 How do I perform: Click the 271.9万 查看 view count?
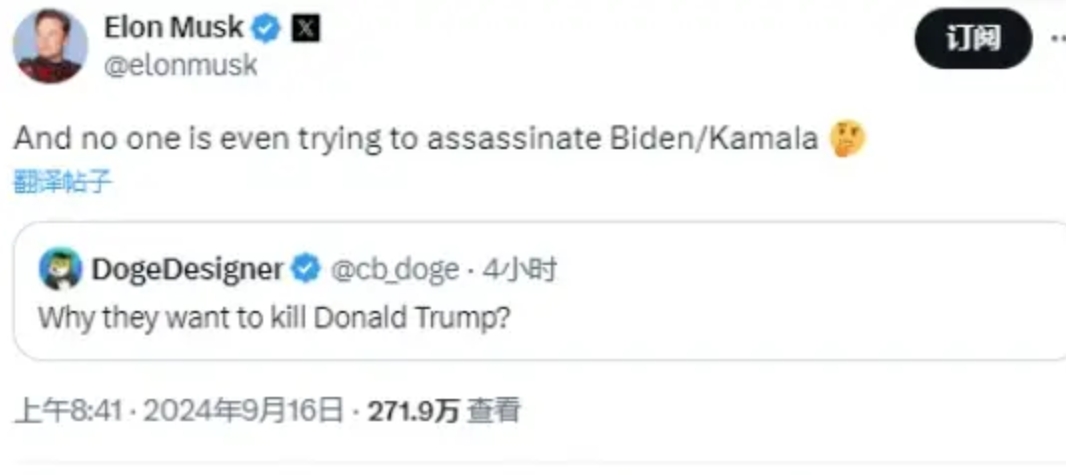[x=444, y=411]
